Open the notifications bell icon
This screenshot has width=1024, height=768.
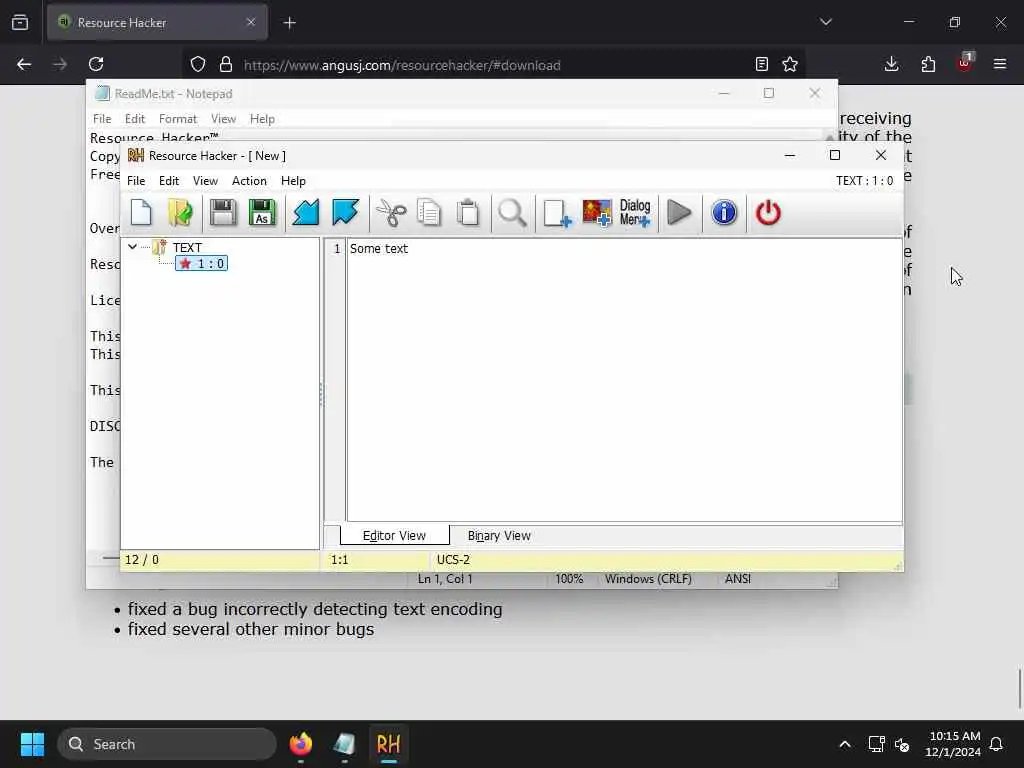(x=997, y=744)
